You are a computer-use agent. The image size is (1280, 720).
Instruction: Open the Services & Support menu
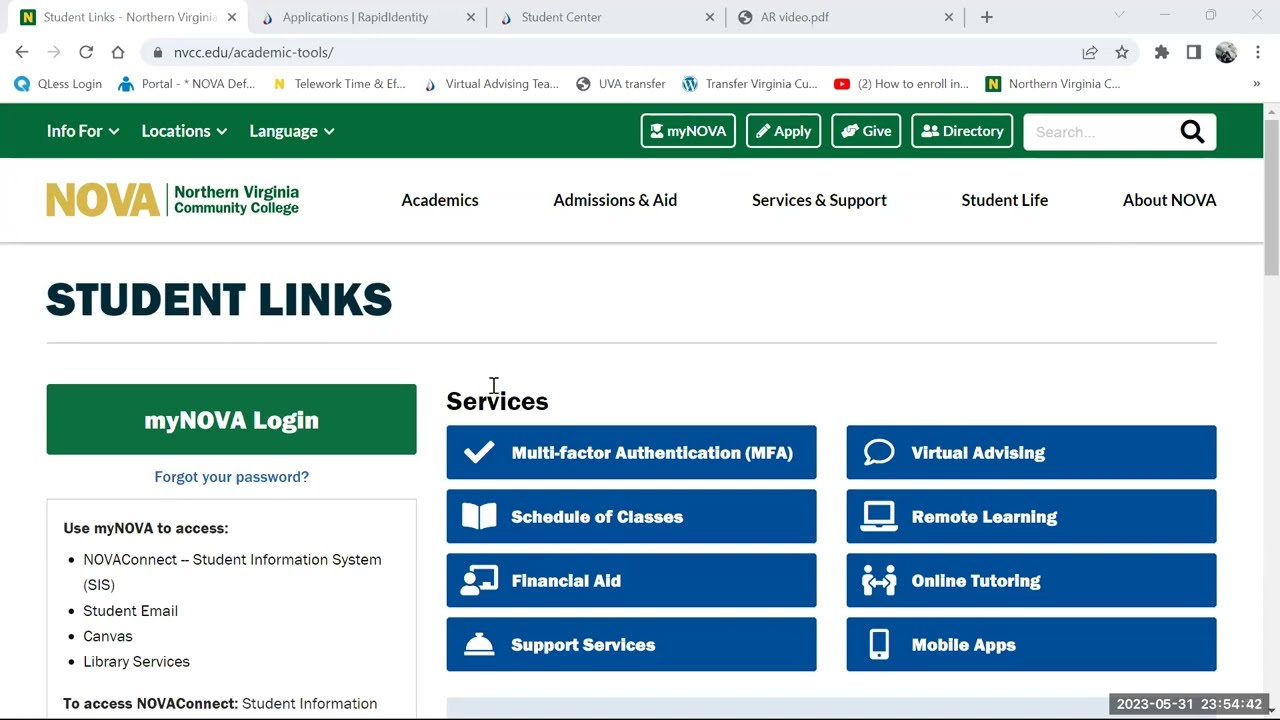[819, 200]
